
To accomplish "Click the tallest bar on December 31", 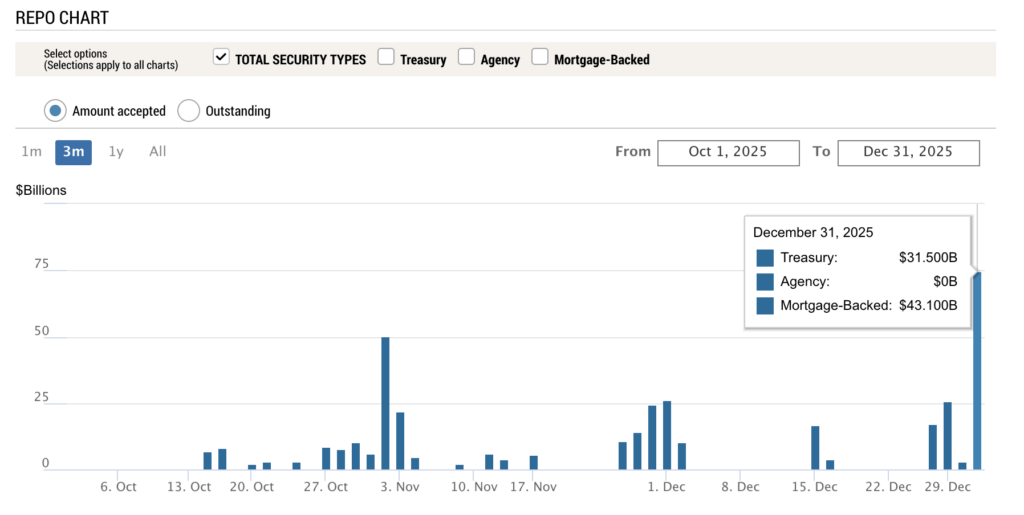I will tap(977, 370).
